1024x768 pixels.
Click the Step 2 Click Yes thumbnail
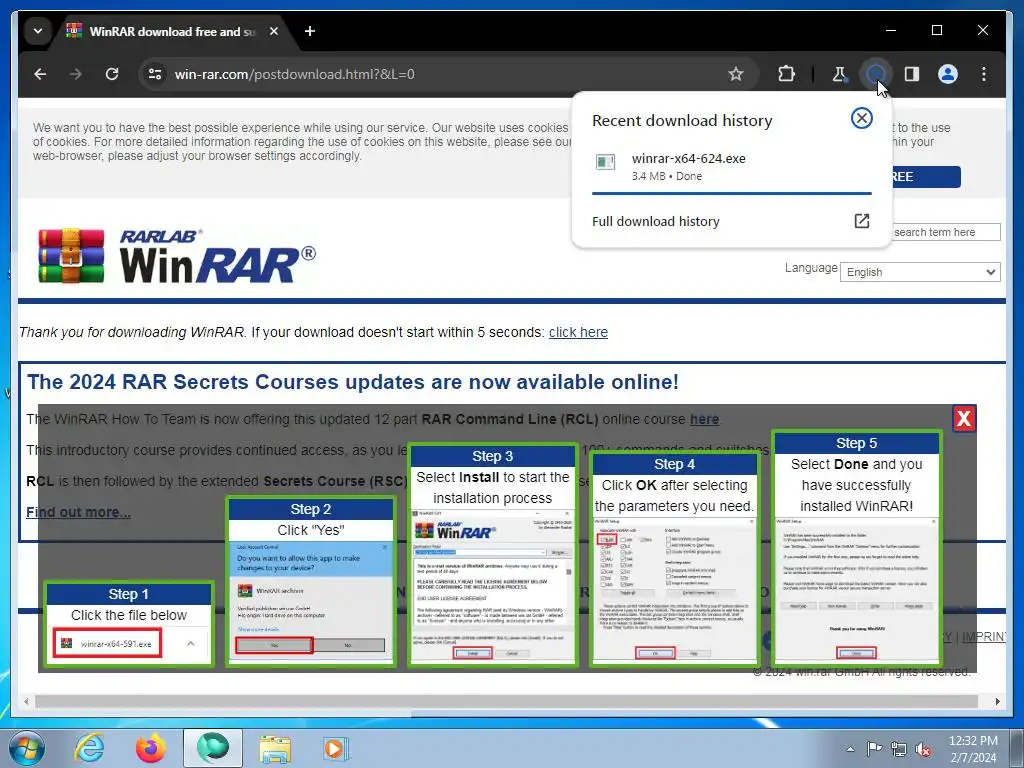311,581
